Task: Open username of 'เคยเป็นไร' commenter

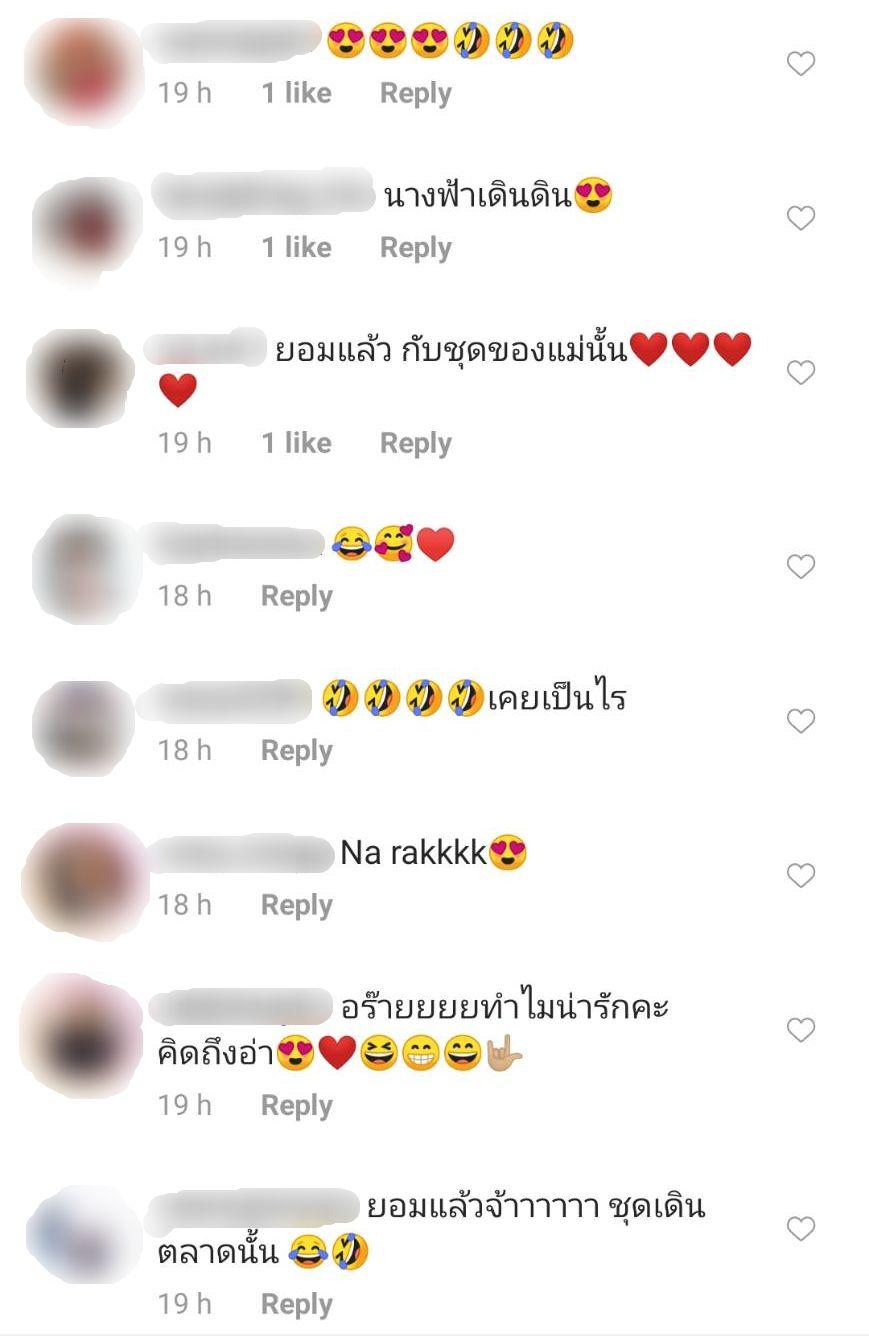Action: coord(225,698)
